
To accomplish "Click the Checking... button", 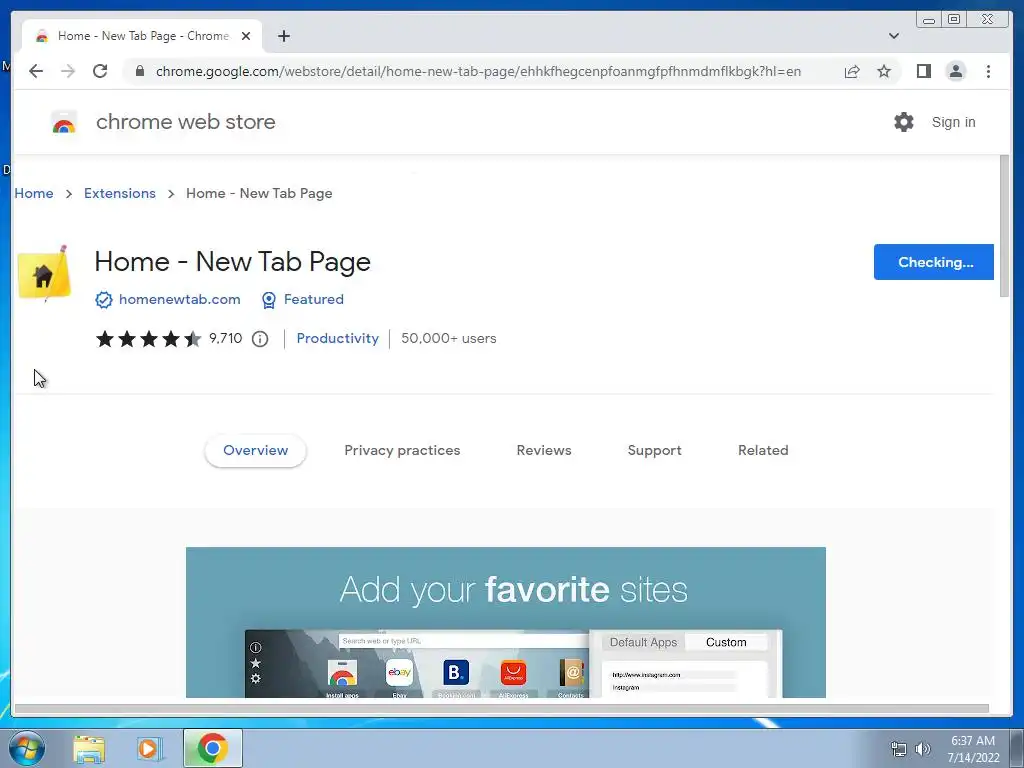I will (x=934, y=262).
